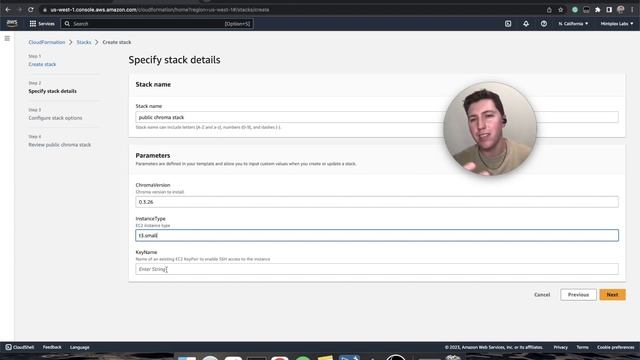
Task: Click the KeyName Enter String field
Action: pyautogui.click(x=377, y=269)
